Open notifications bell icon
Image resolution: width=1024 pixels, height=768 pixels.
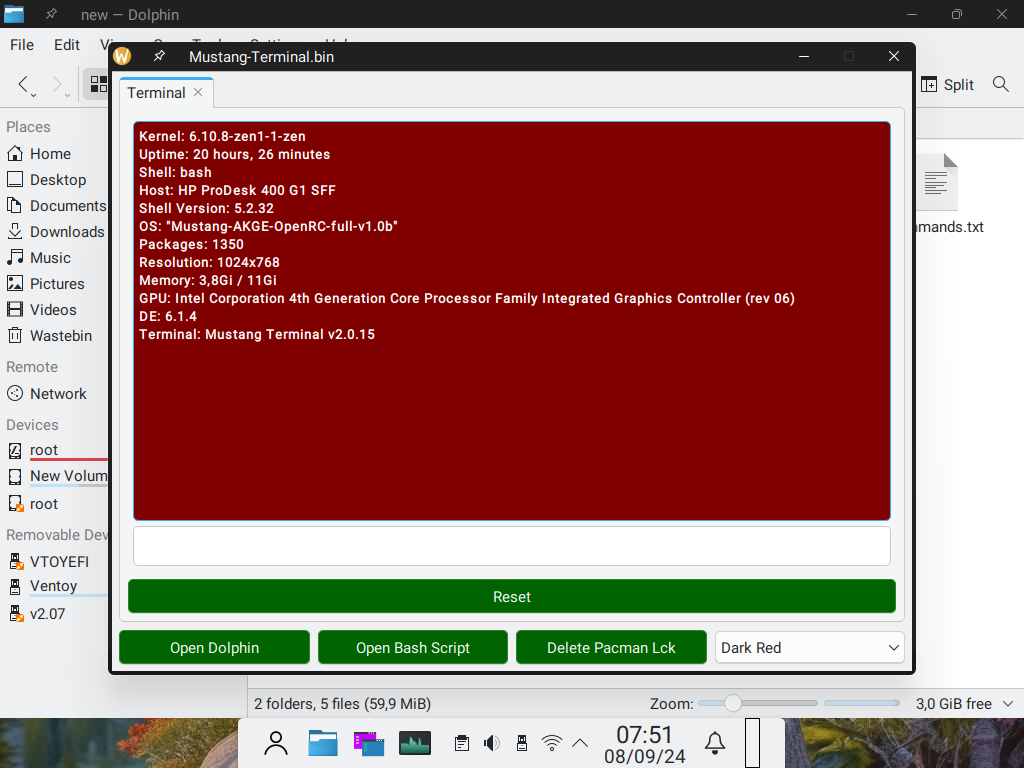point(714,743)
